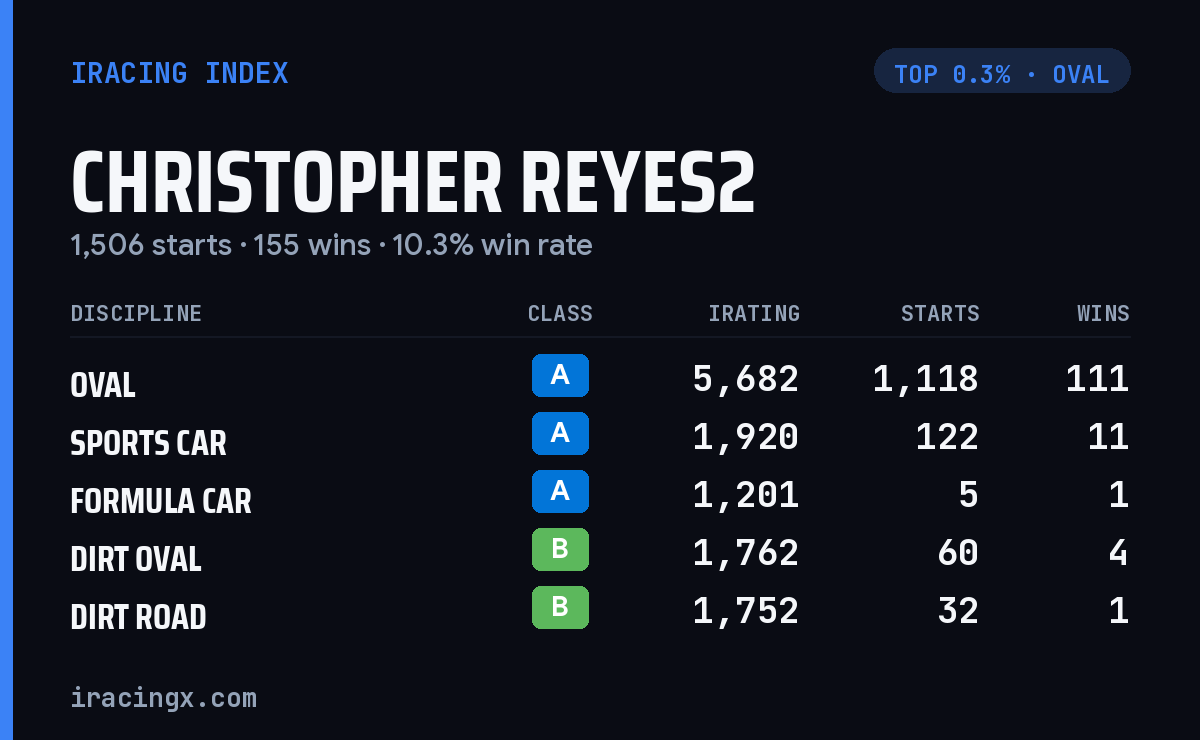Sort by the WINS column header

[x=1103, y=314]
